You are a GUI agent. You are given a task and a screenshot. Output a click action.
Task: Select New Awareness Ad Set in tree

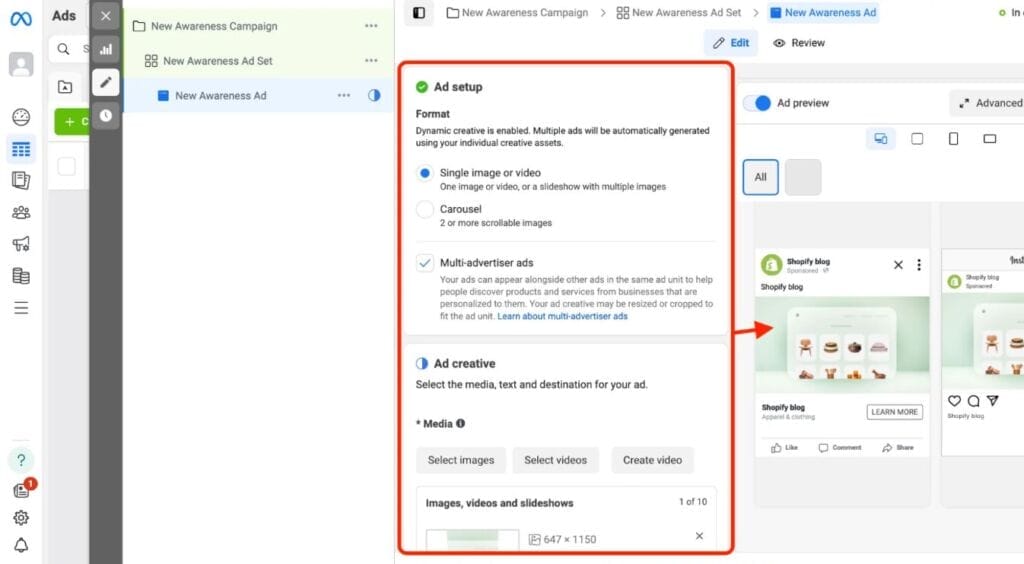(x=218, y=61)
